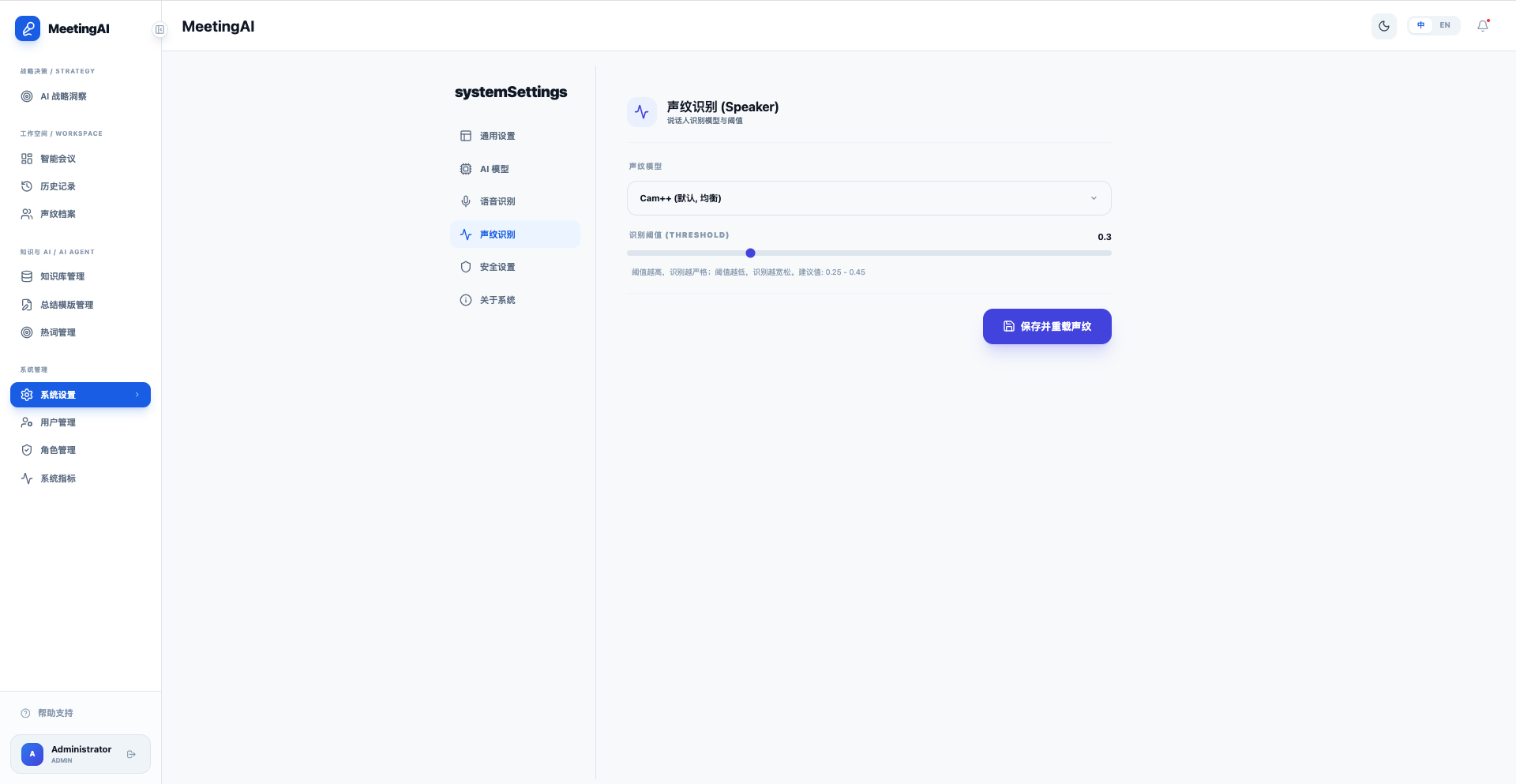The height and width of the screenshot is (784, 1516).
Task: Collapse the sidebar panel icon
Action: tap(159, 30)
